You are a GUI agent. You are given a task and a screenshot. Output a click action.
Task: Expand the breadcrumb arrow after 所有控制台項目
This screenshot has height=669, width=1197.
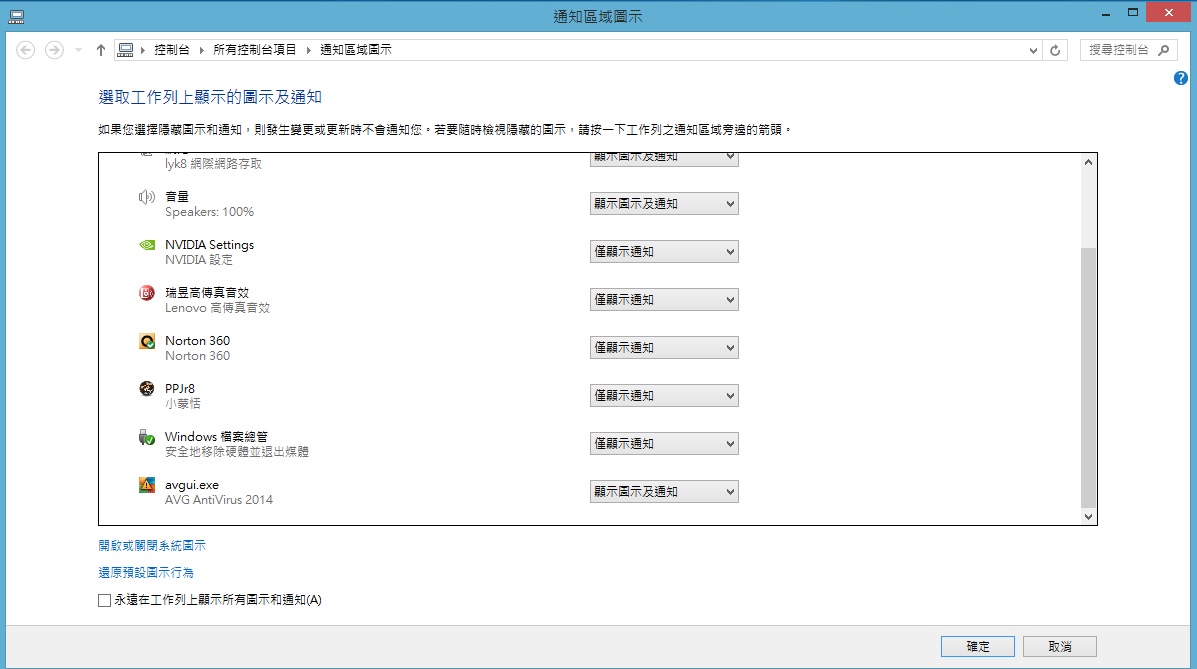(308, 50)
